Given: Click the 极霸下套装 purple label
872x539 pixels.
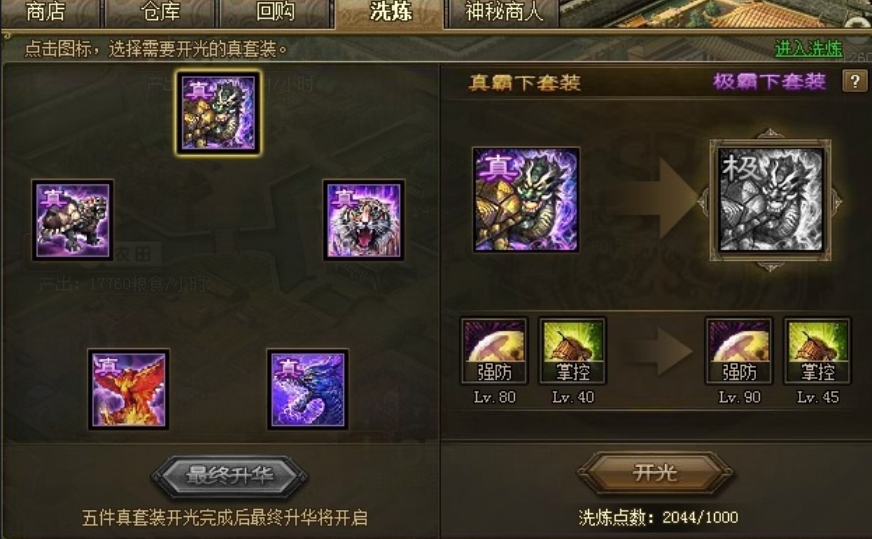Looking at the screenshot, I should coord(770,82).
